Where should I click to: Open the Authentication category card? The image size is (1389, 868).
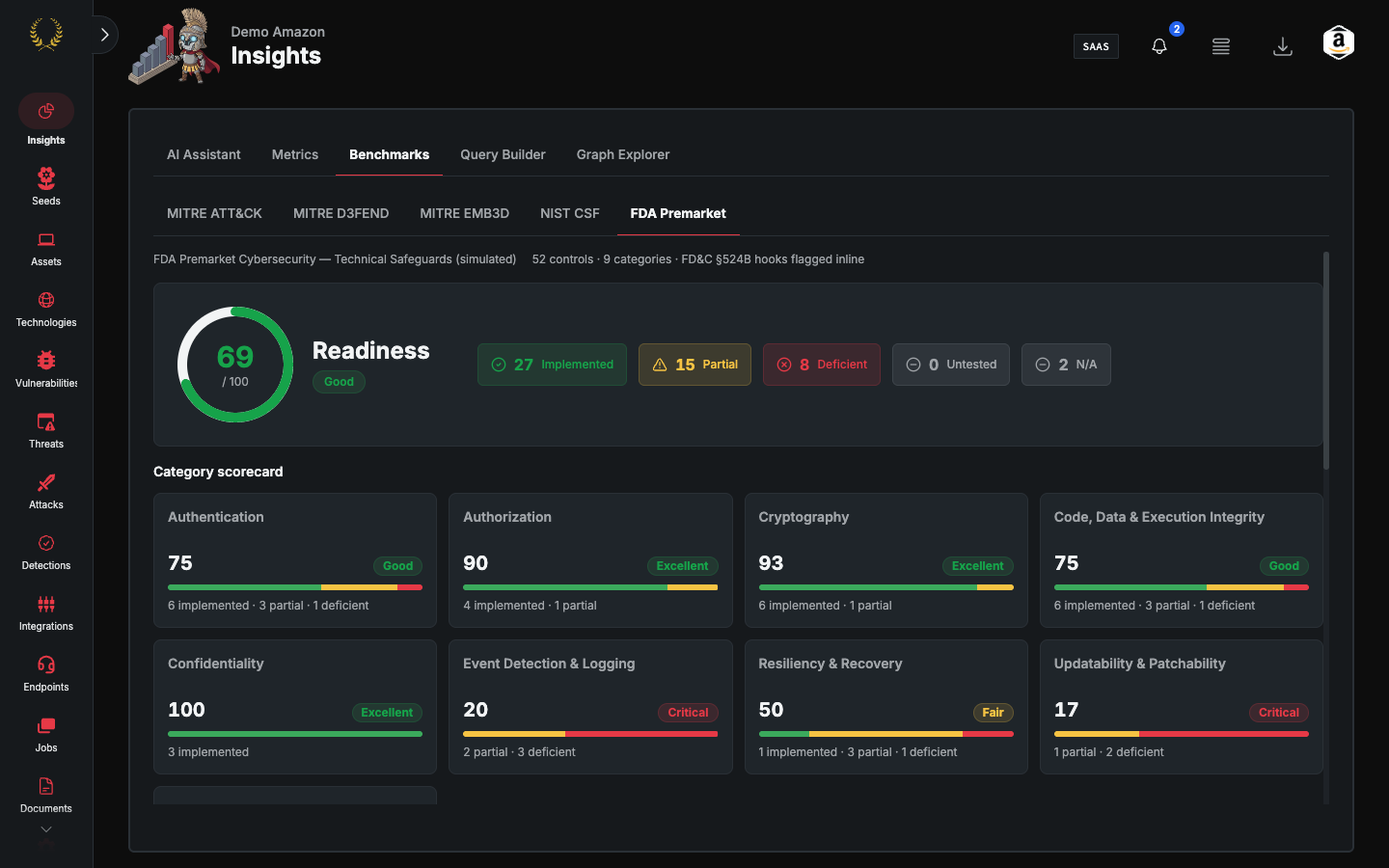[295, 560]
